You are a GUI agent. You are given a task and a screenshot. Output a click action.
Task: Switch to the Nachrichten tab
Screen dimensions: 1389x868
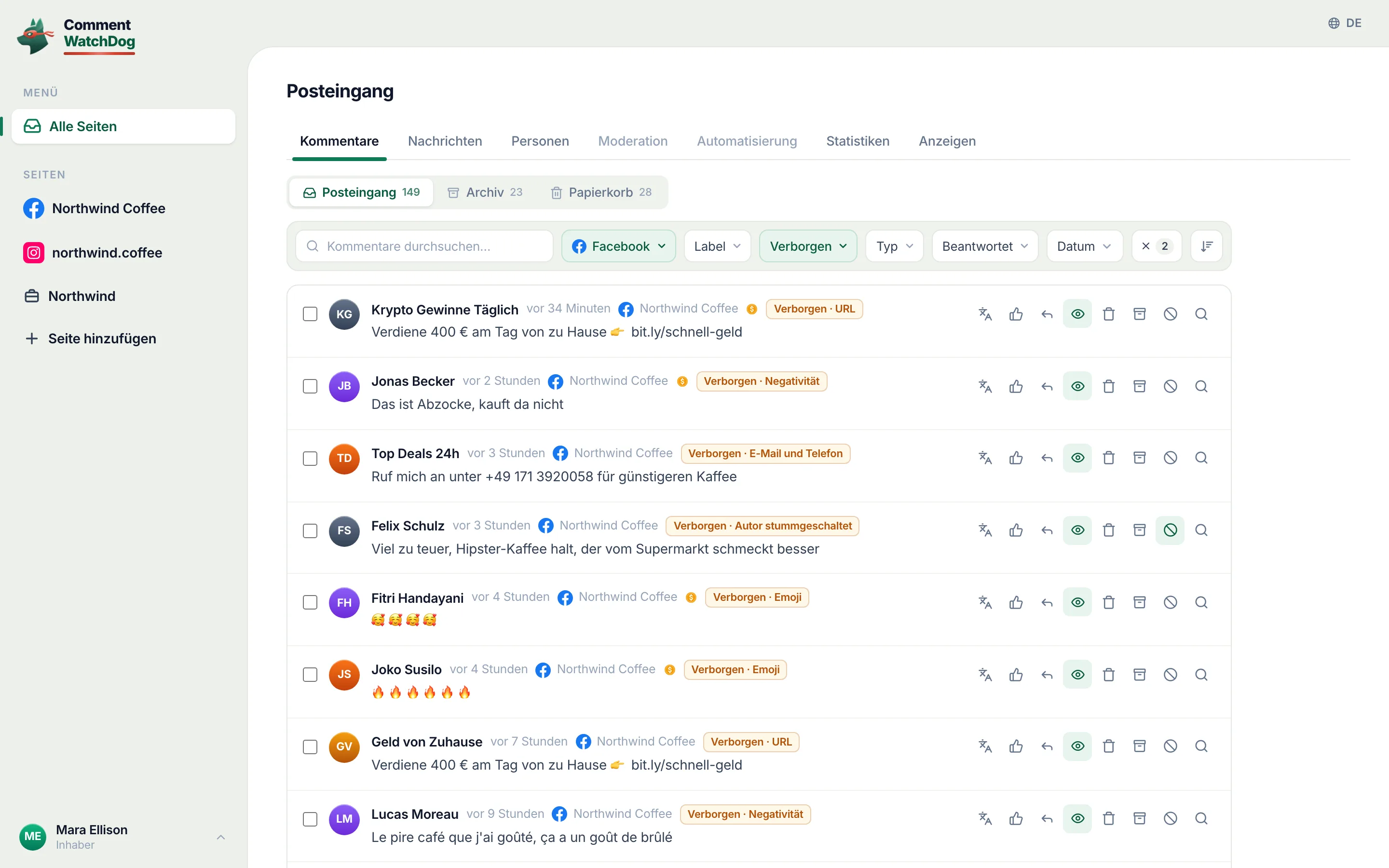445,141
